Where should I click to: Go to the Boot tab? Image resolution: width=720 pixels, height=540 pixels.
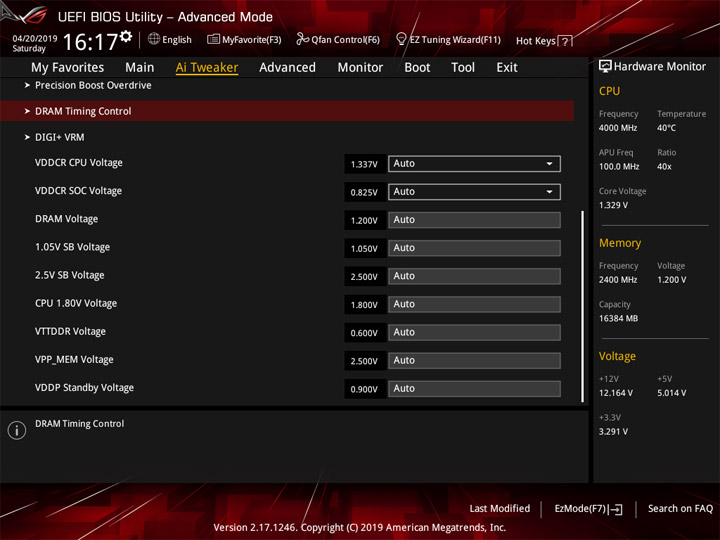[x=417, y=68]
